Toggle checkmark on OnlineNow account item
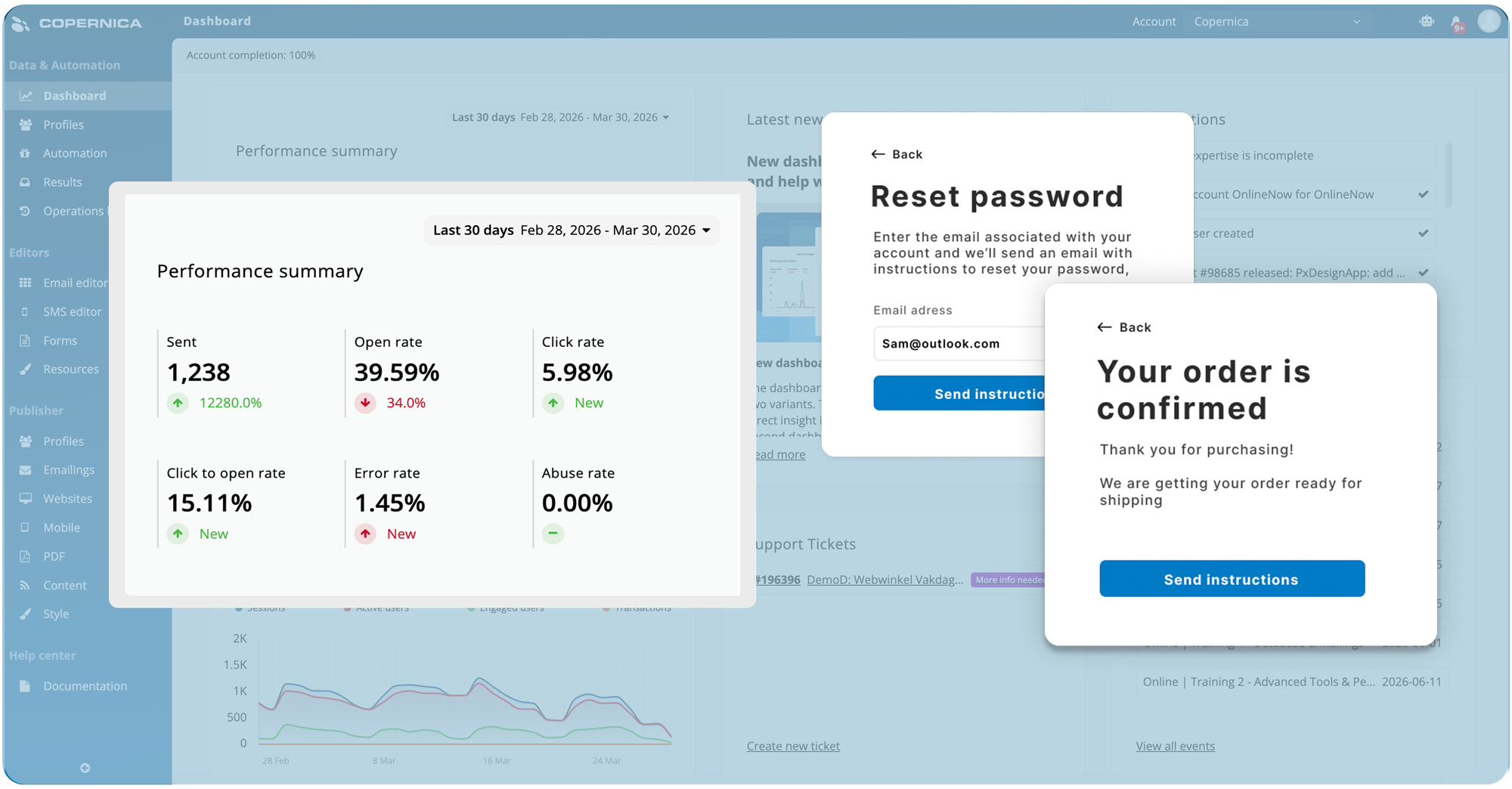 tap(1424, 194)
